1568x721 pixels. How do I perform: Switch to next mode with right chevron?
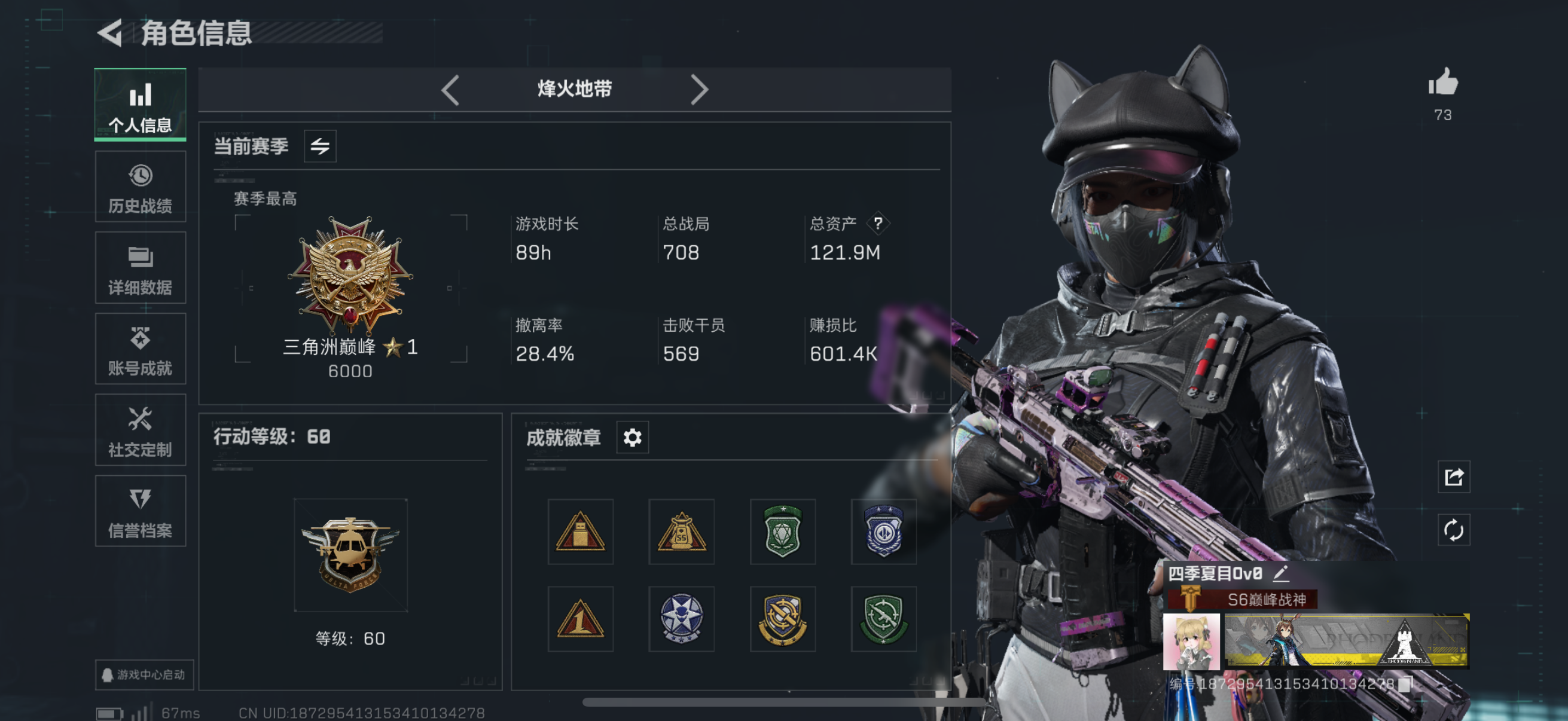(x=700, y=90)
